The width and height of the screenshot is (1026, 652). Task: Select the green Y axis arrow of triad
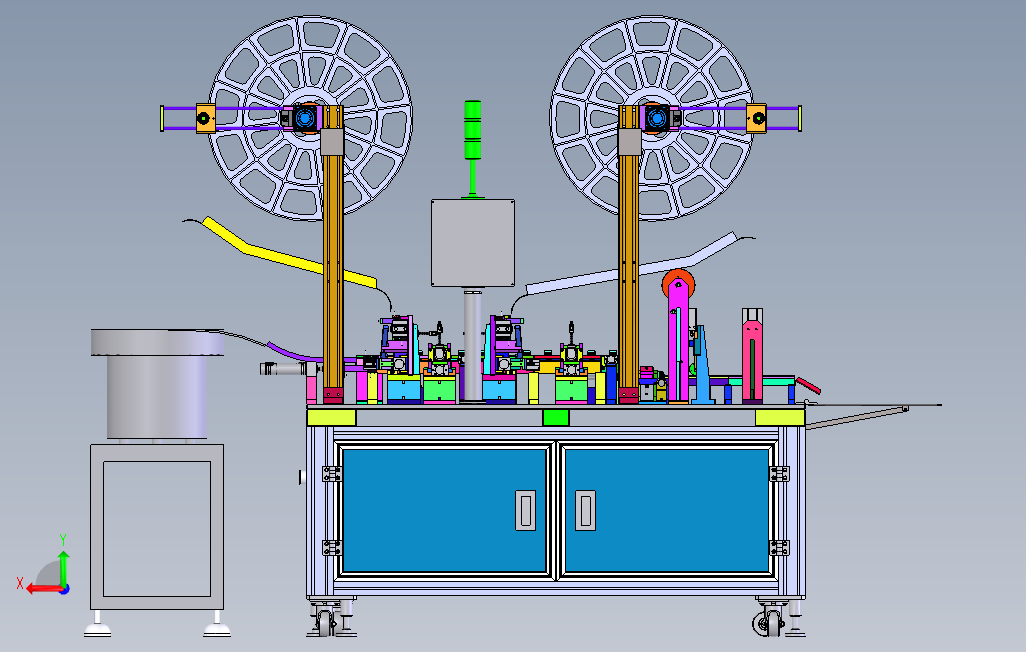click(x=63, y=568)
